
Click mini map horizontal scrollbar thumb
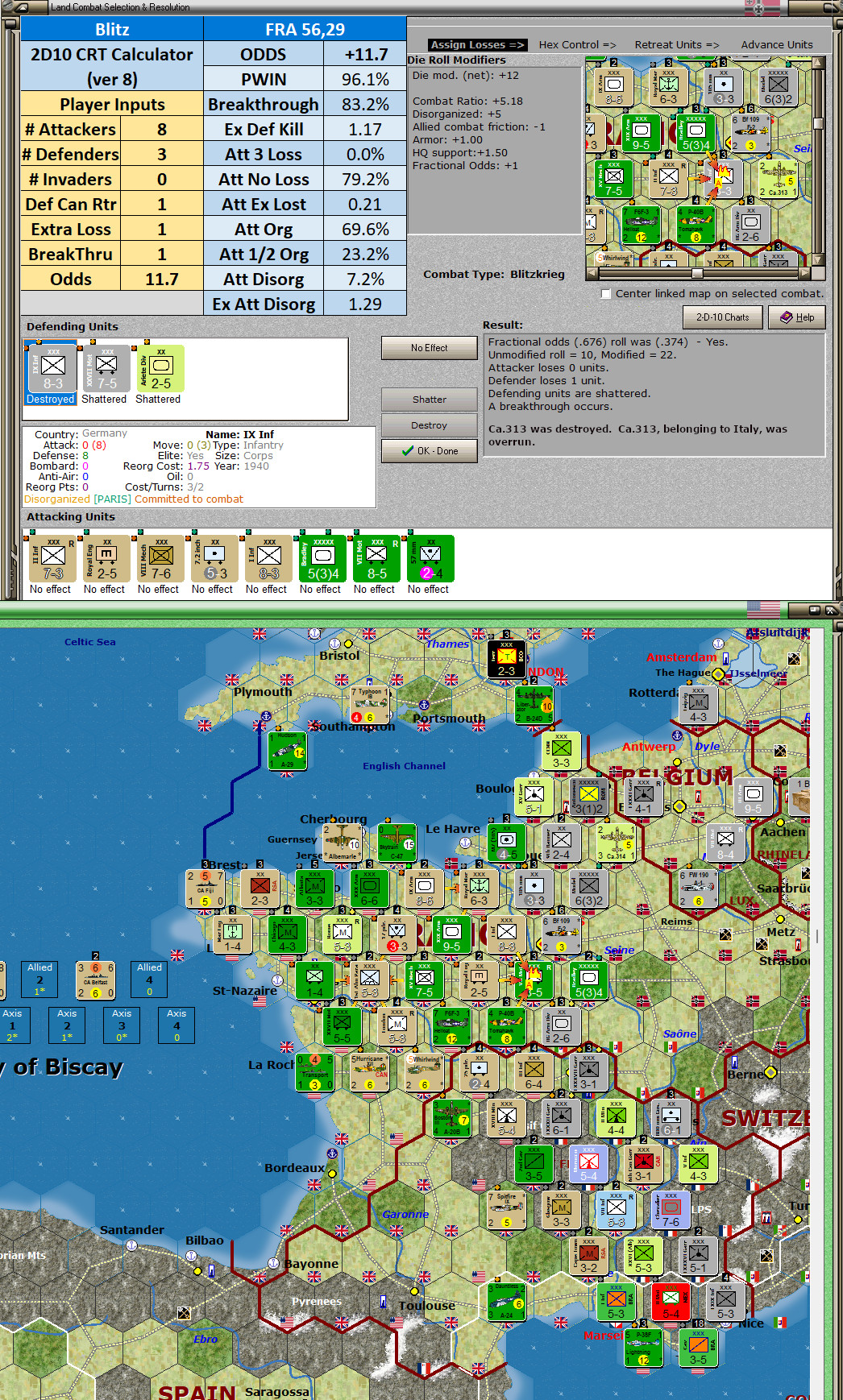pyautogui.click(x=697, y=273)
